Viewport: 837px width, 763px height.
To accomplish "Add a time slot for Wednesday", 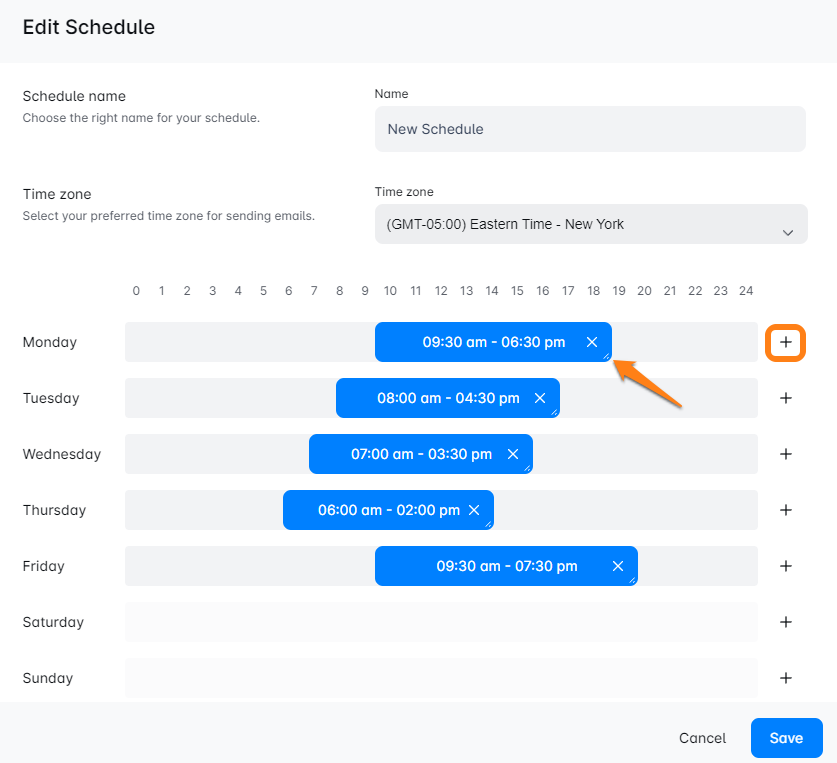I will pos(786,454).
